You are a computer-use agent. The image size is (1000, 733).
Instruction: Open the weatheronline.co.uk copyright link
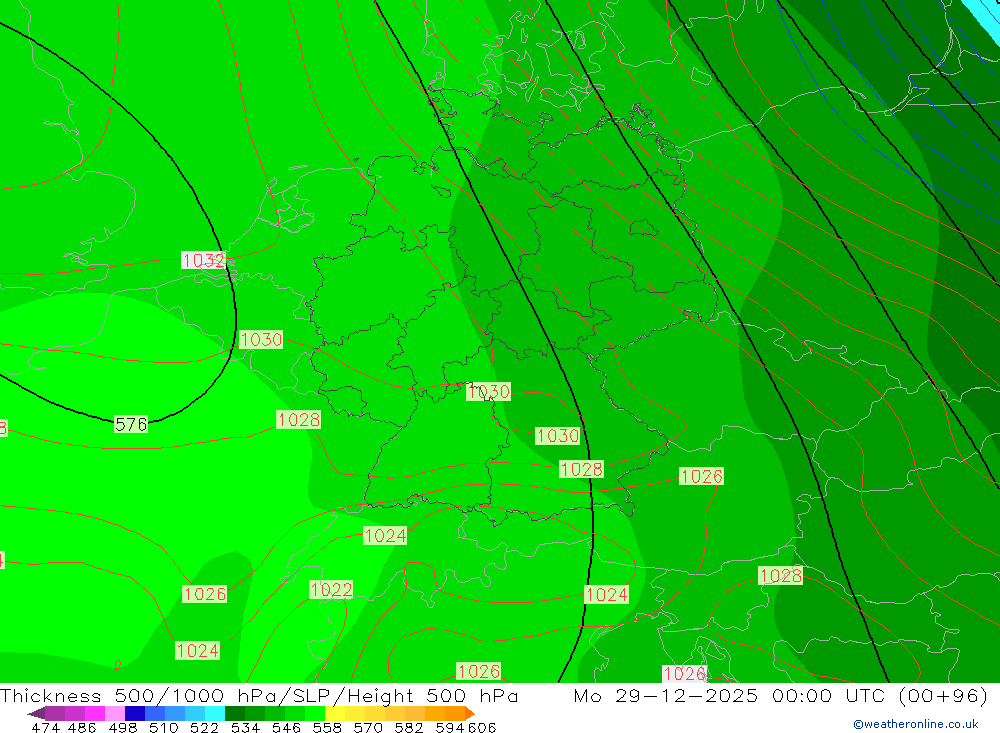[x=915, y=724]
